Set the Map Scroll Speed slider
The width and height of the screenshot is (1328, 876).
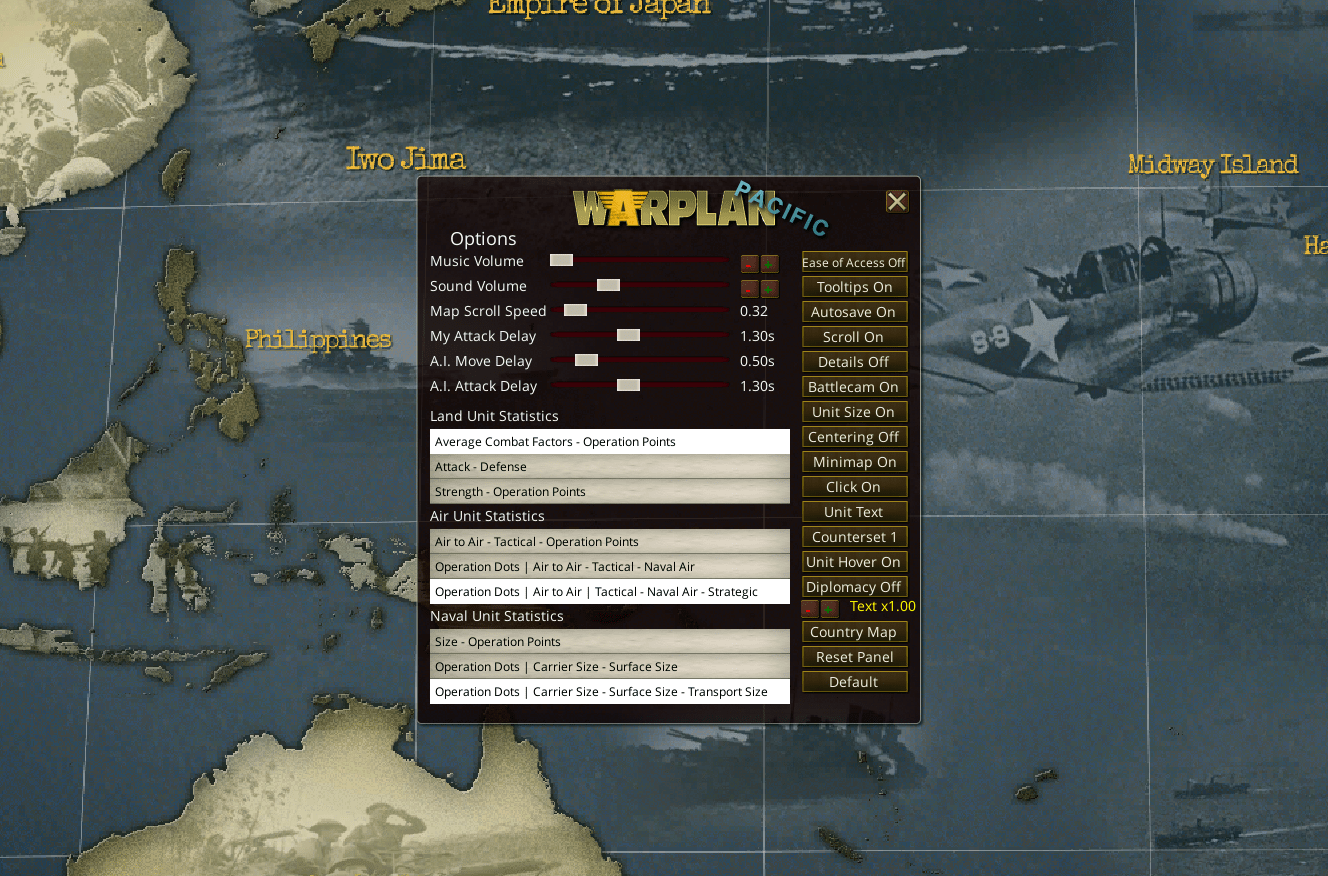pyautogui.click(x=639, y=310)
